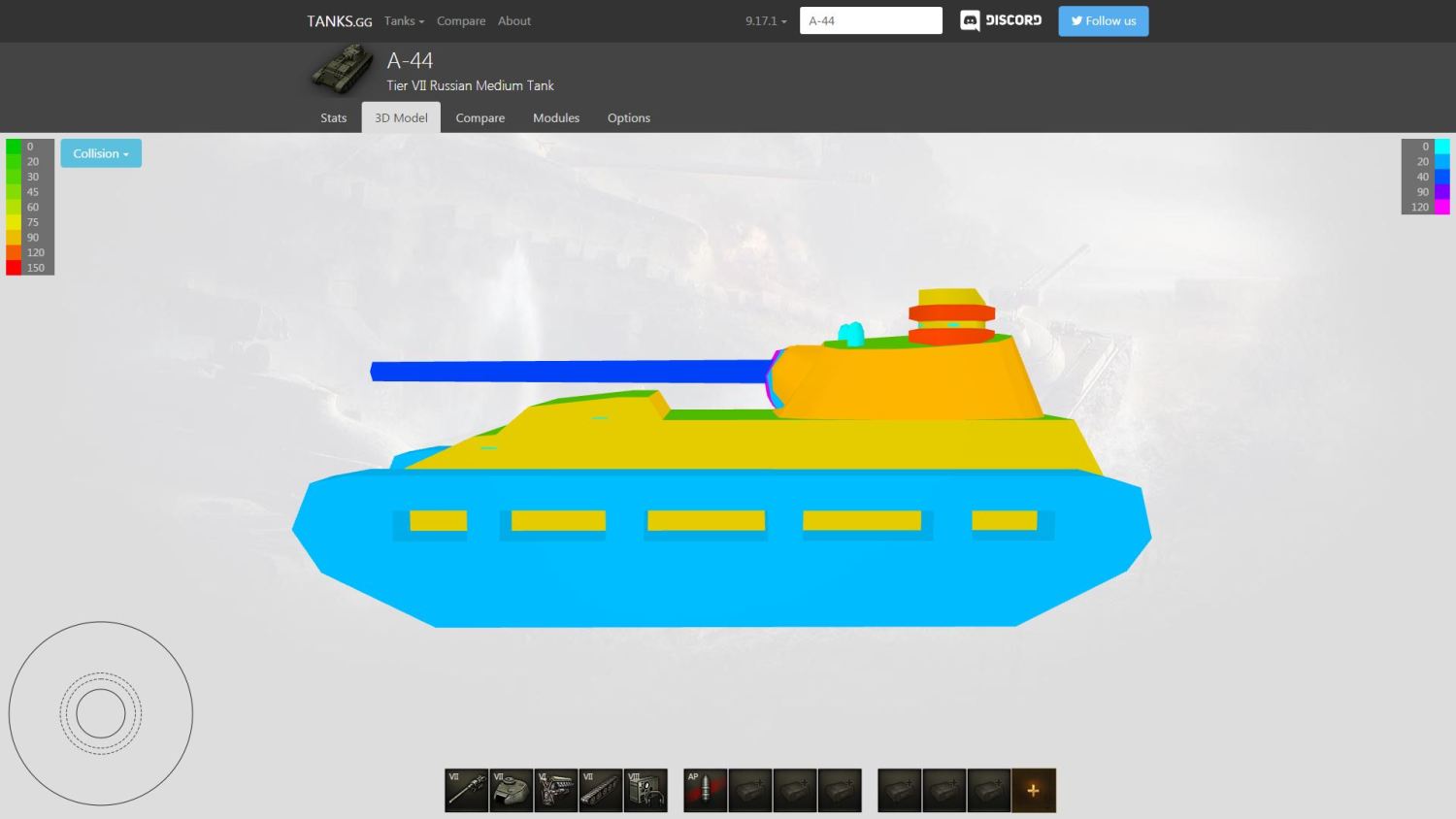
Task: Click the A-44 tank thumbnail image
Action: point(343,70)
